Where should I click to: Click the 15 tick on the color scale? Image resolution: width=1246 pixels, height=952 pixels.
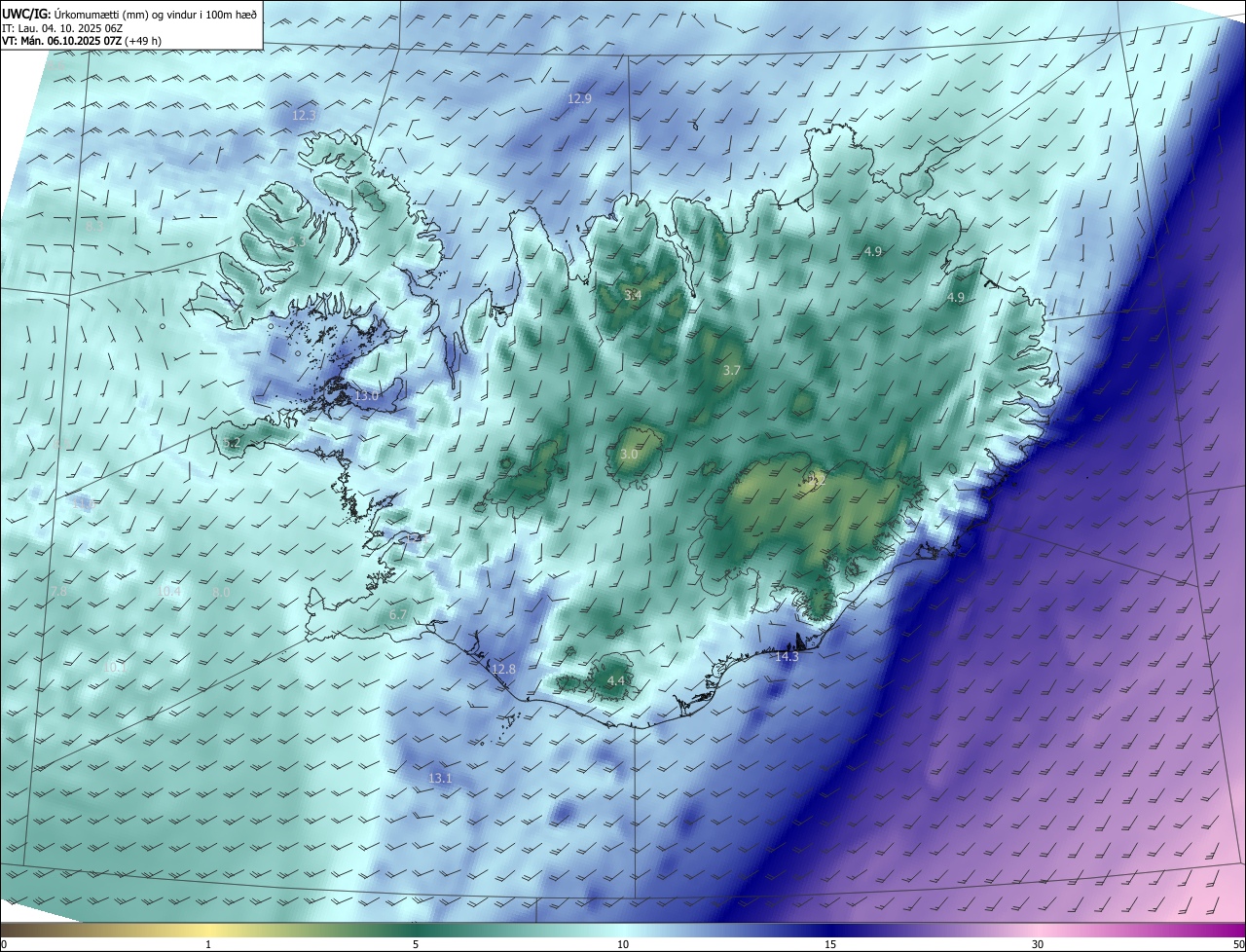(830, 945)
